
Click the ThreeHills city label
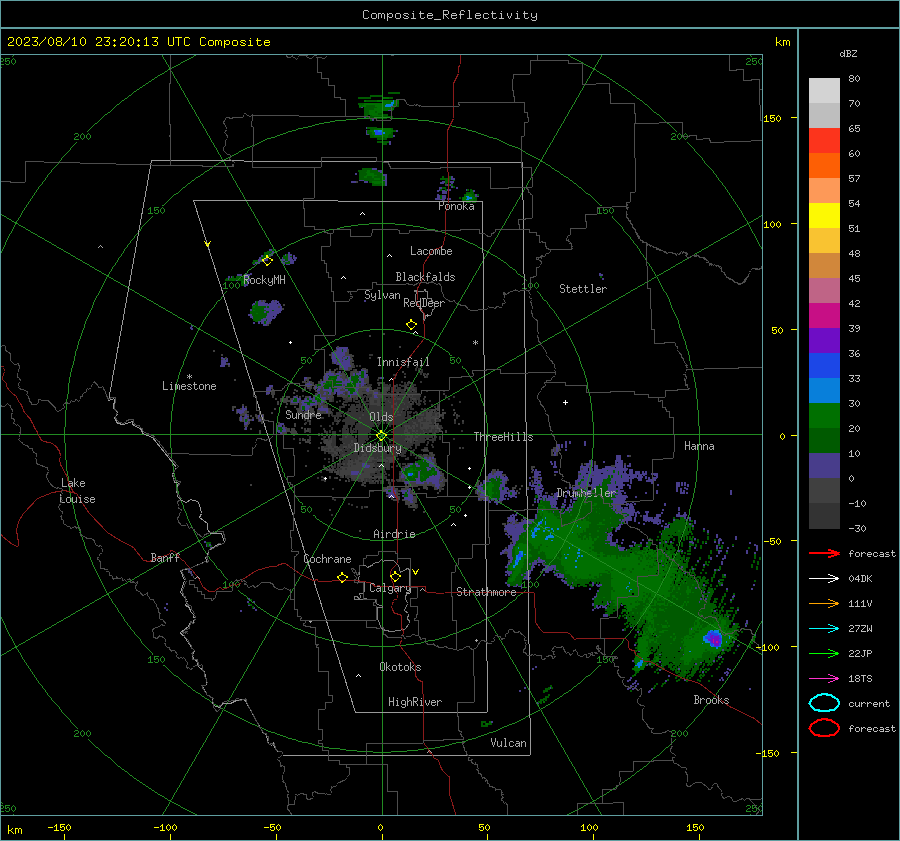tap(503, 437)
